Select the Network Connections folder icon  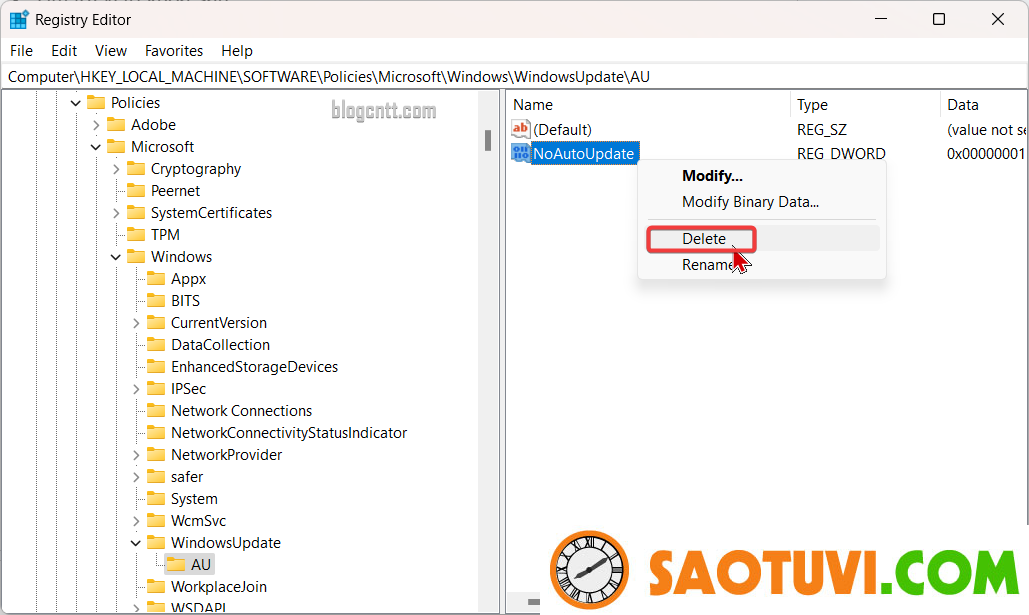coord(156,410)
